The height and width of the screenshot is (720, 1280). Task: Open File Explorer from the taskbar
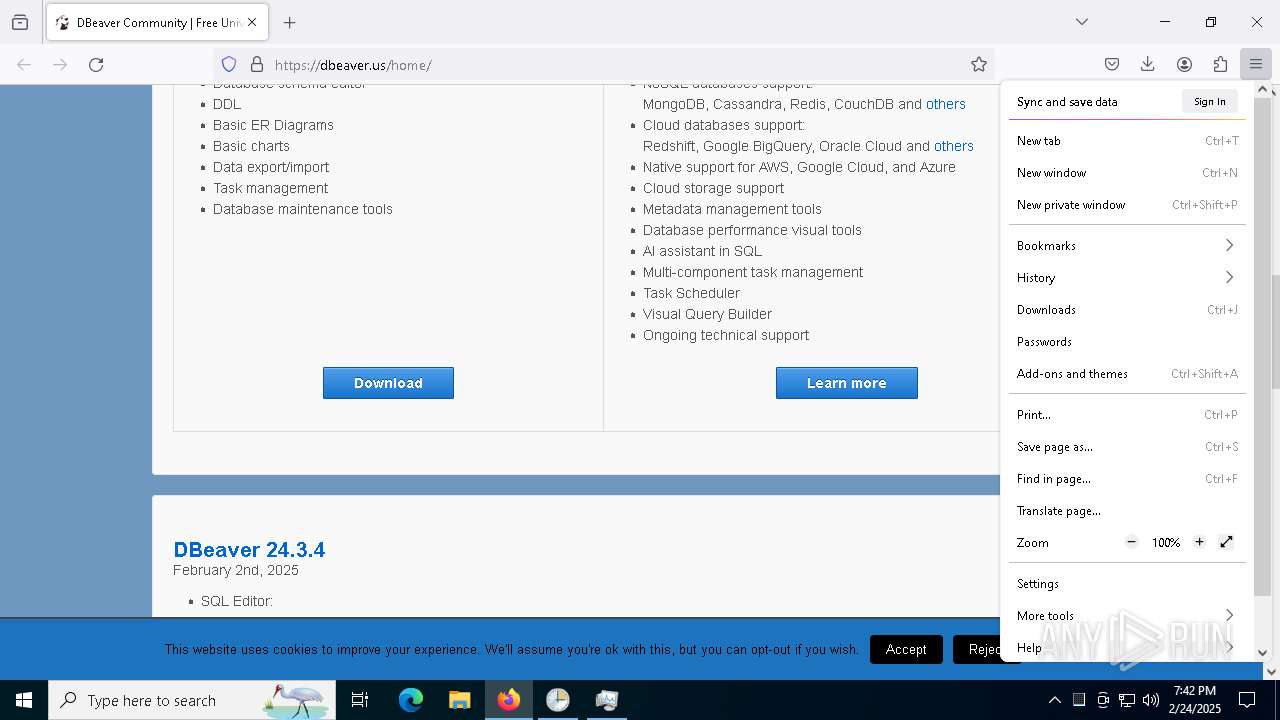point(460,700)
